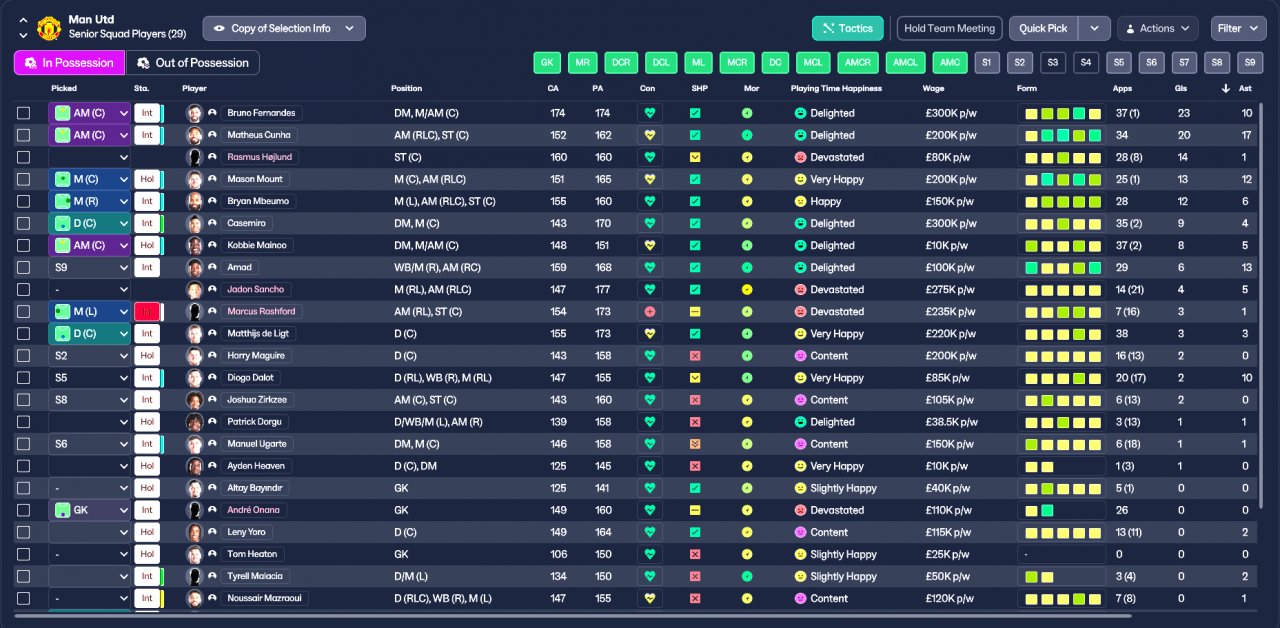Open Marcus Rashford's M (L) picked dropdown
Image resolution: width=1280 pixels, height=628 pixels.
(90, 312)
